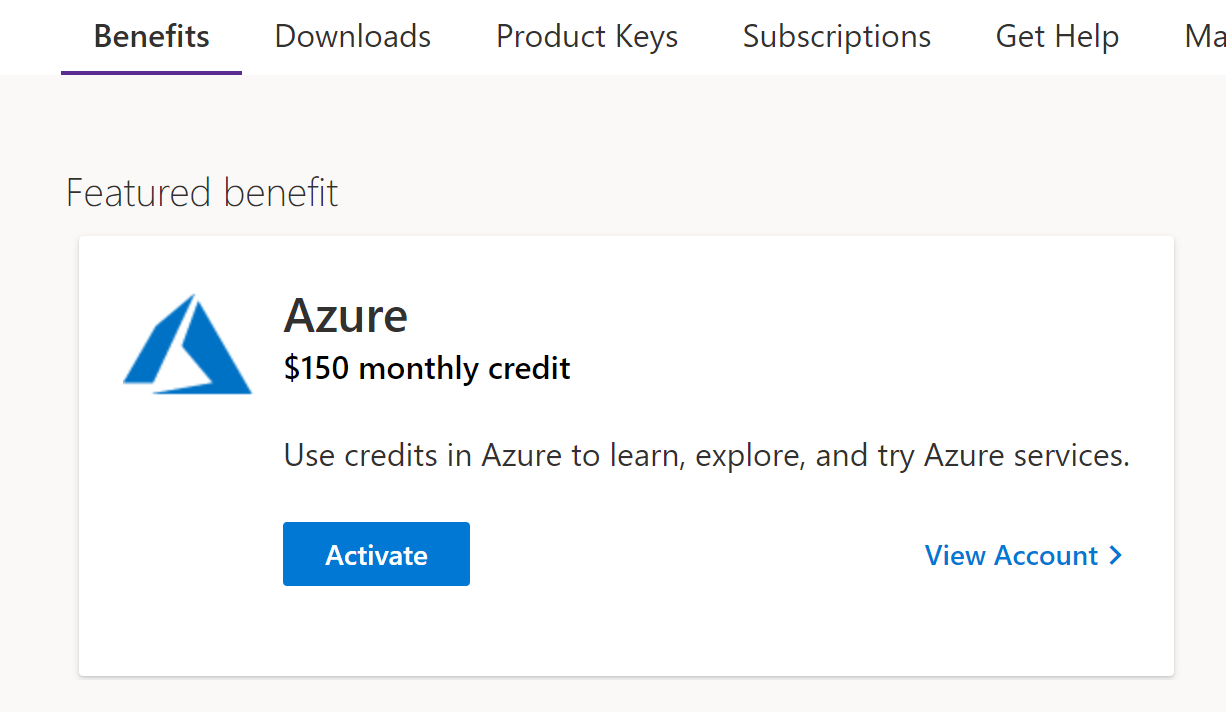Viewport: 1226px width, 712px height.
Task: Go to the Subscriptions tab
Action: [x=837, y=37]
